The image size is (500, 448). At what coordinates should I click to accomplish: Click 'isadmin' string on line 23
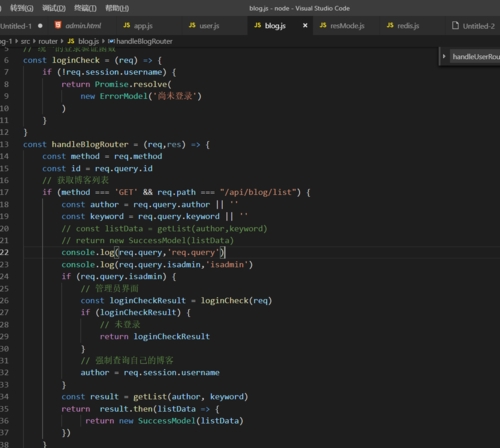tap(227, 265)
